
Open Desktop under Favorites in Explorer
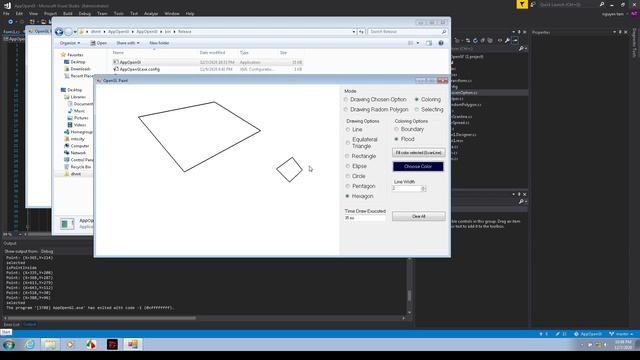(x=75, y=62)
